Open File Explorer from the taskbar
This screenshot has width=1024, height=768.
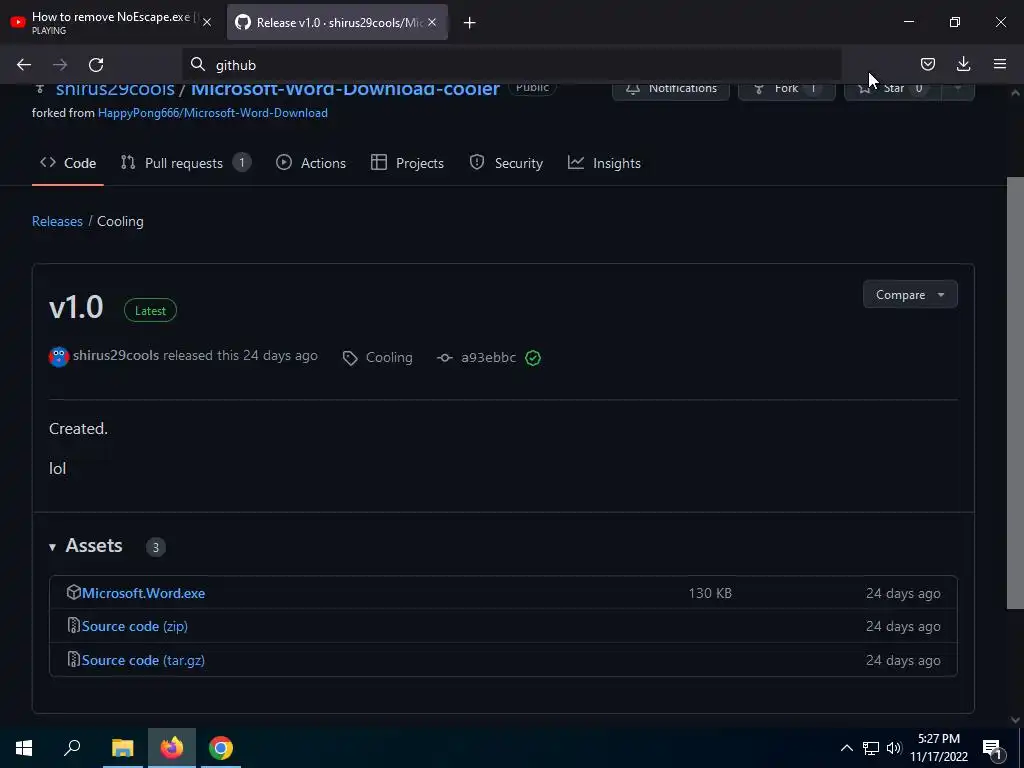122,748
